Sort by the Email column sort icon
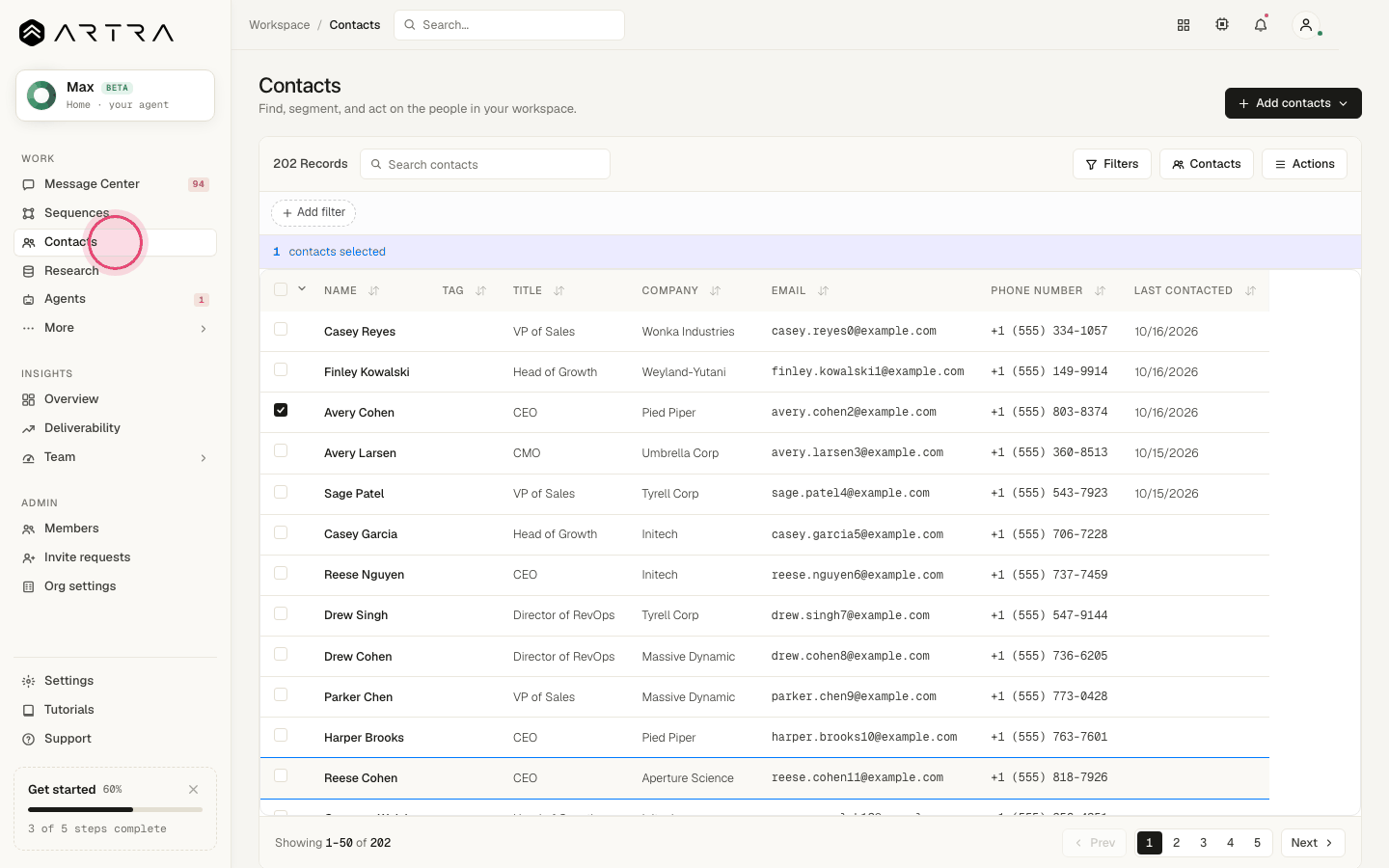The image size is (1389, 868). 823,291
